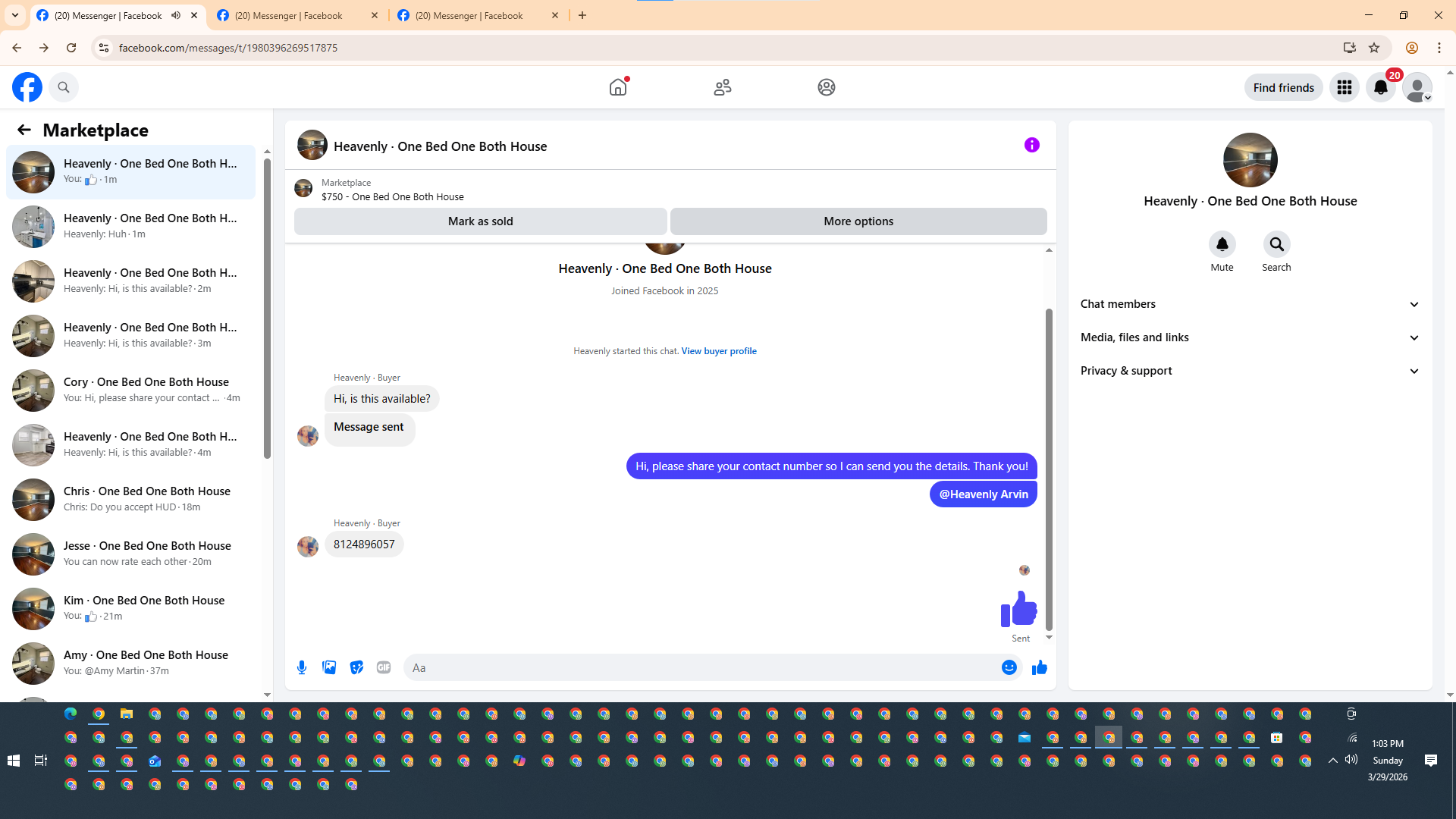Open the clock showing 1:03 PM Sunday

(1388, 761)
